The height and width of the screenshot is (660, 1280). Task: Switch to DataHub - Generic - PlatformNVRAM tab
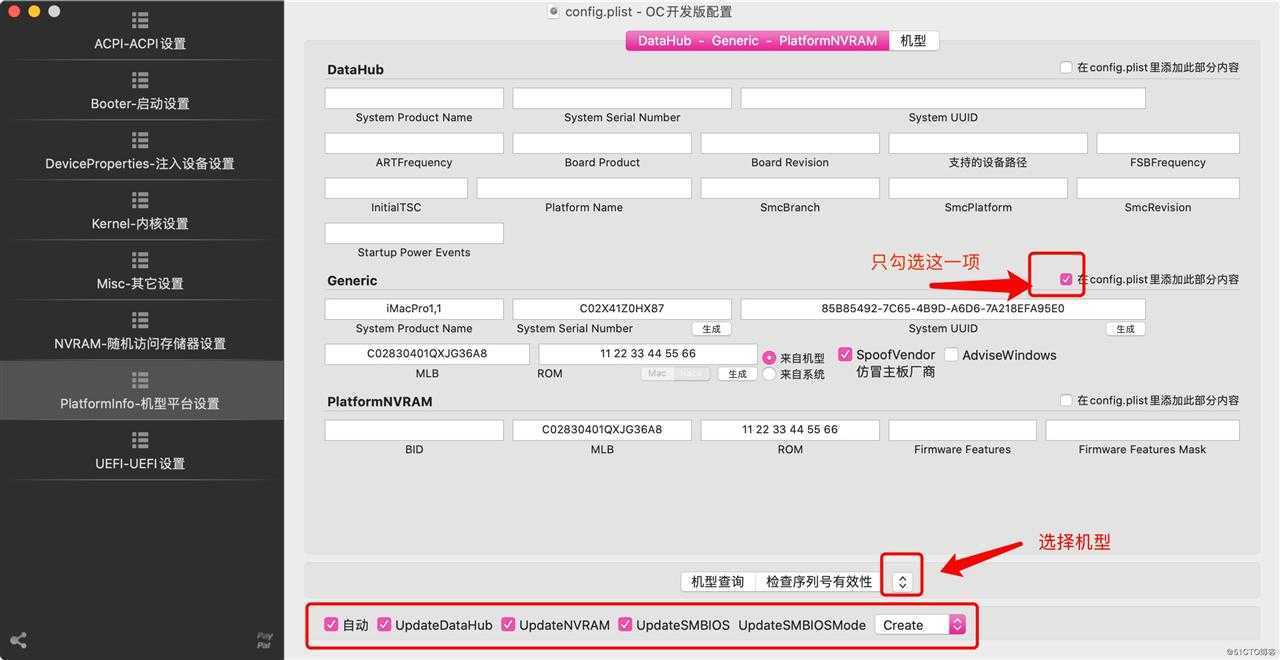tap(757, 40)
